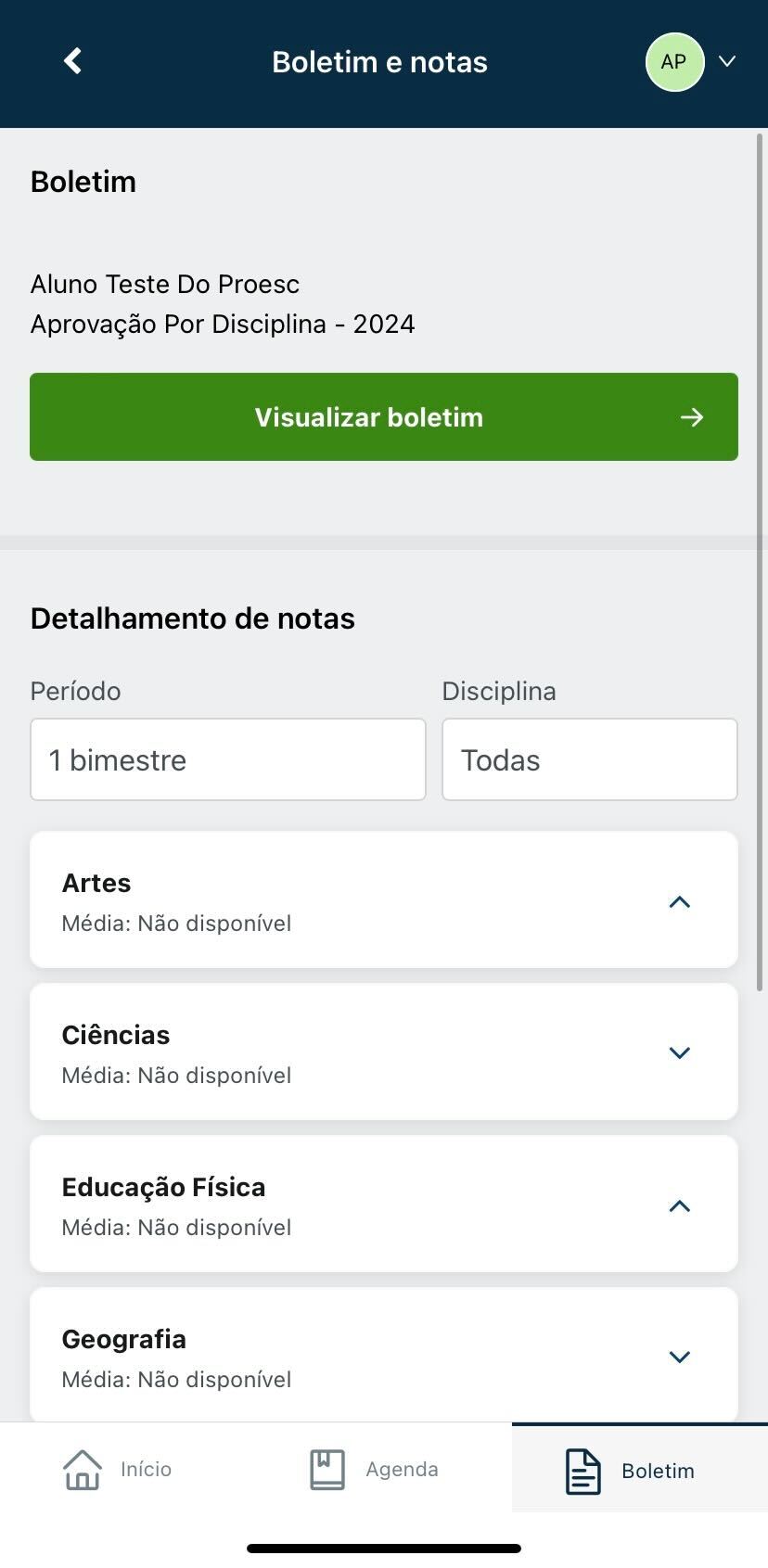Open the AP profile avatar
Image resolution: width=768 pixels, height=1568 pixels.
coord(674,62)
